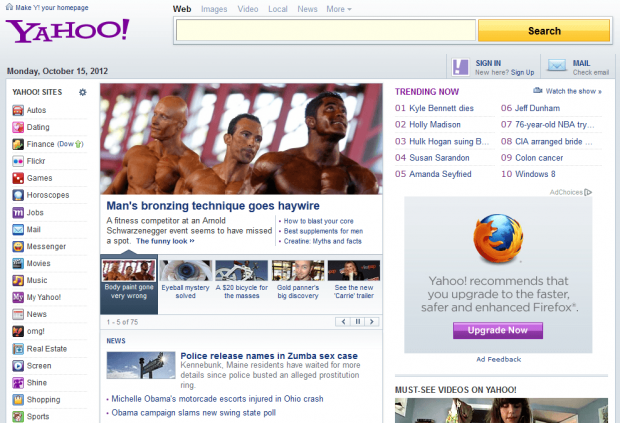Click the AdChoices triangle icon
The image size is (620, 423).
tap(588, 192)
